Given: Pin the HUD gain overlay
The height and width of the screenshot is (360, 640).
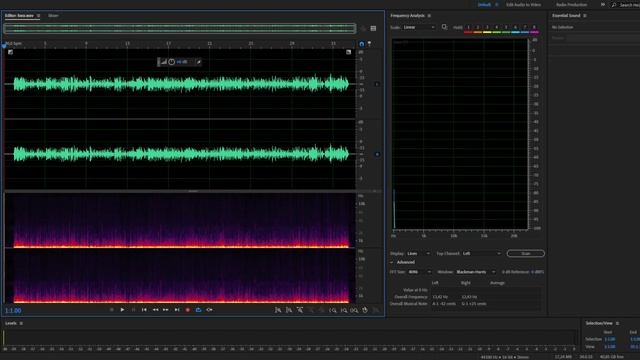Looking at the screenshot, I should tap(198, 62).
